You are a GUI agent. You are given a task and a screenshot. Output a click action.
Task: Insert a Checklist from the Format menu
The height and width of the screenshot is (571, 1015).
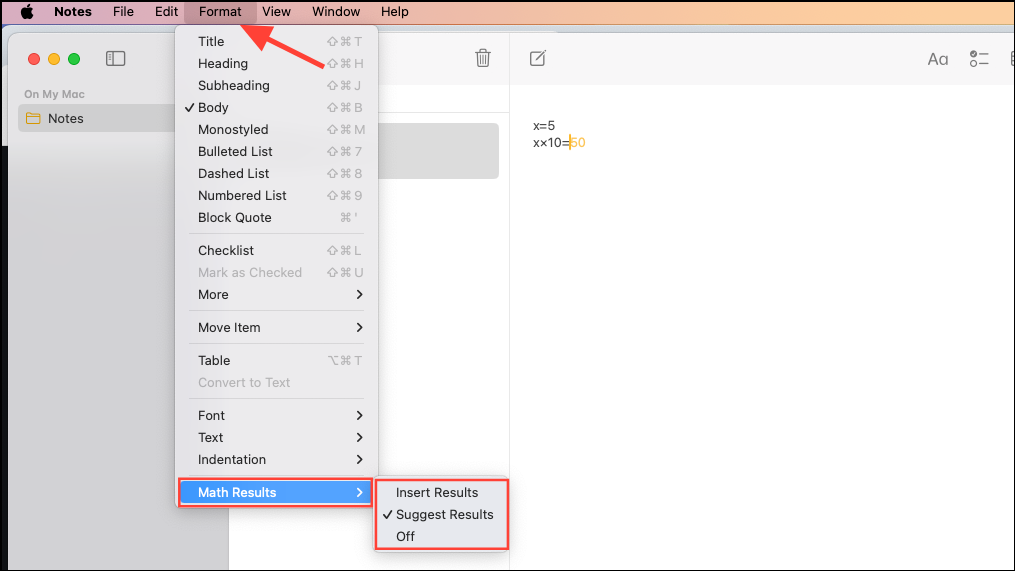(276, 251)
